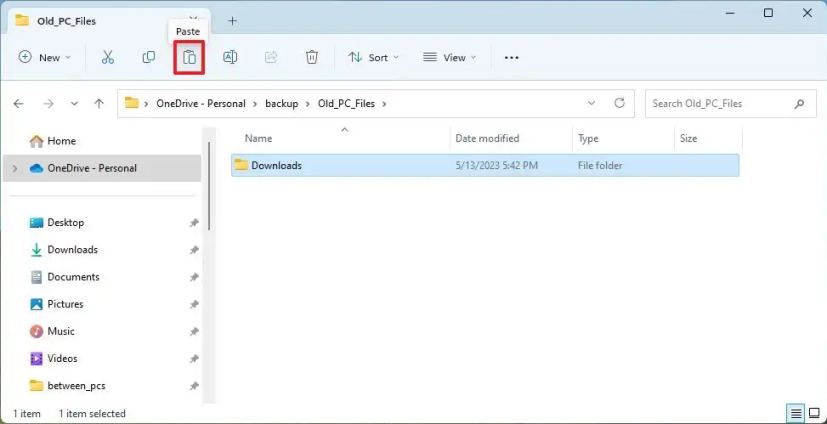Close the File Explorer window

807,13
